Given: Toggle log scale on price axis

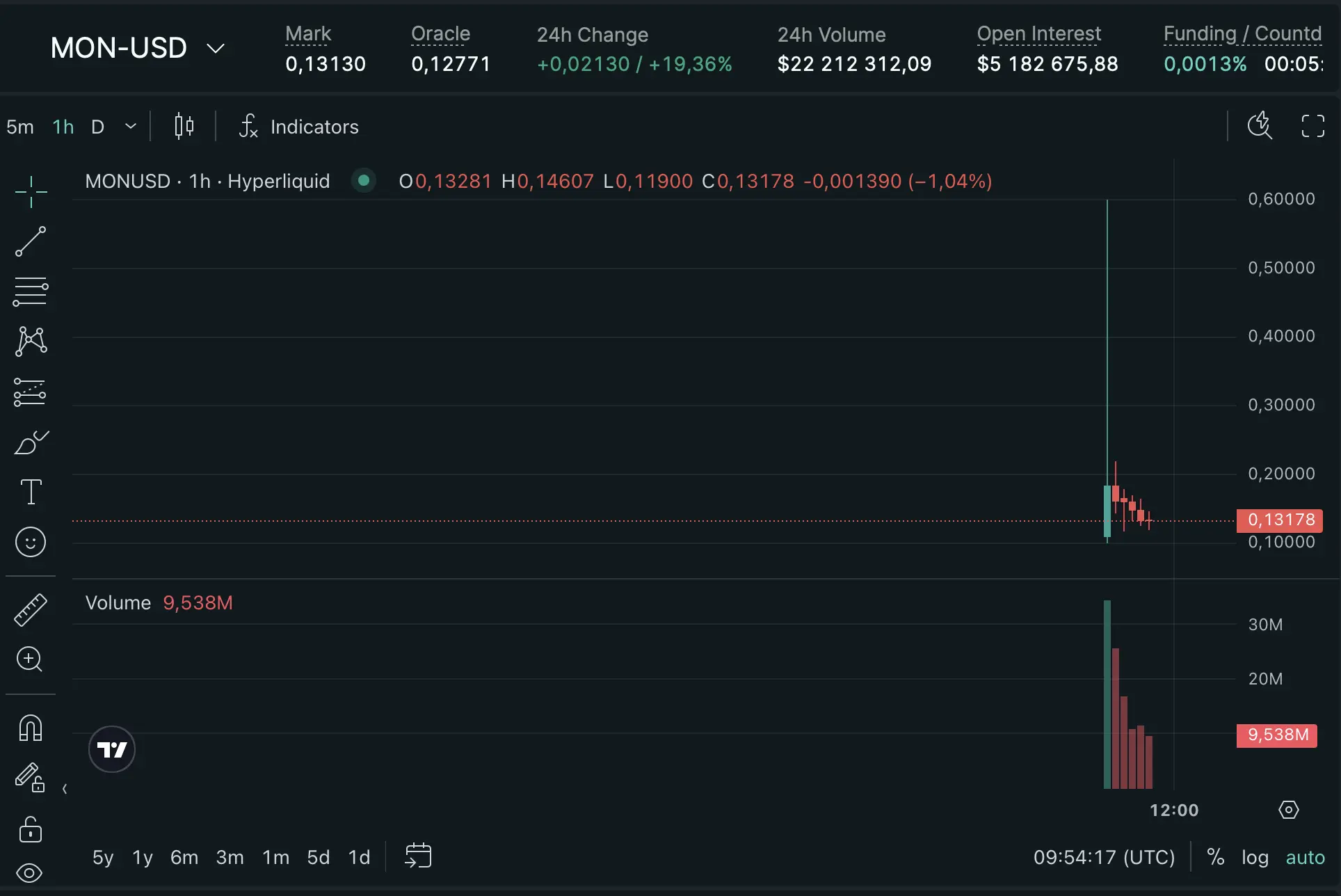Looking at the screenshot, I should tap(1255, 857).
